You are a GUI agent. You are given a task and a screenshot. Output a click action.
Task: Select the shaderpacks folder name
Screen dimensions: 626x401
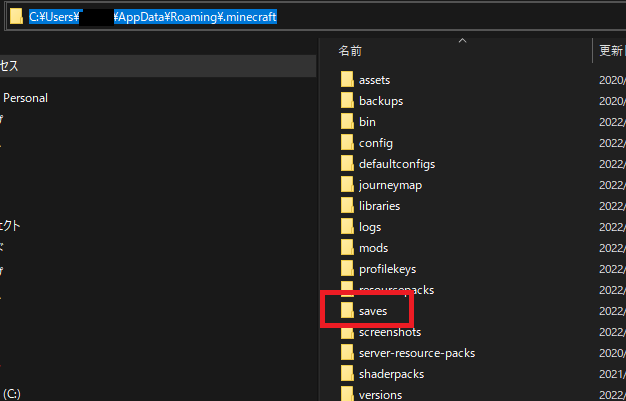pos(391,374)
